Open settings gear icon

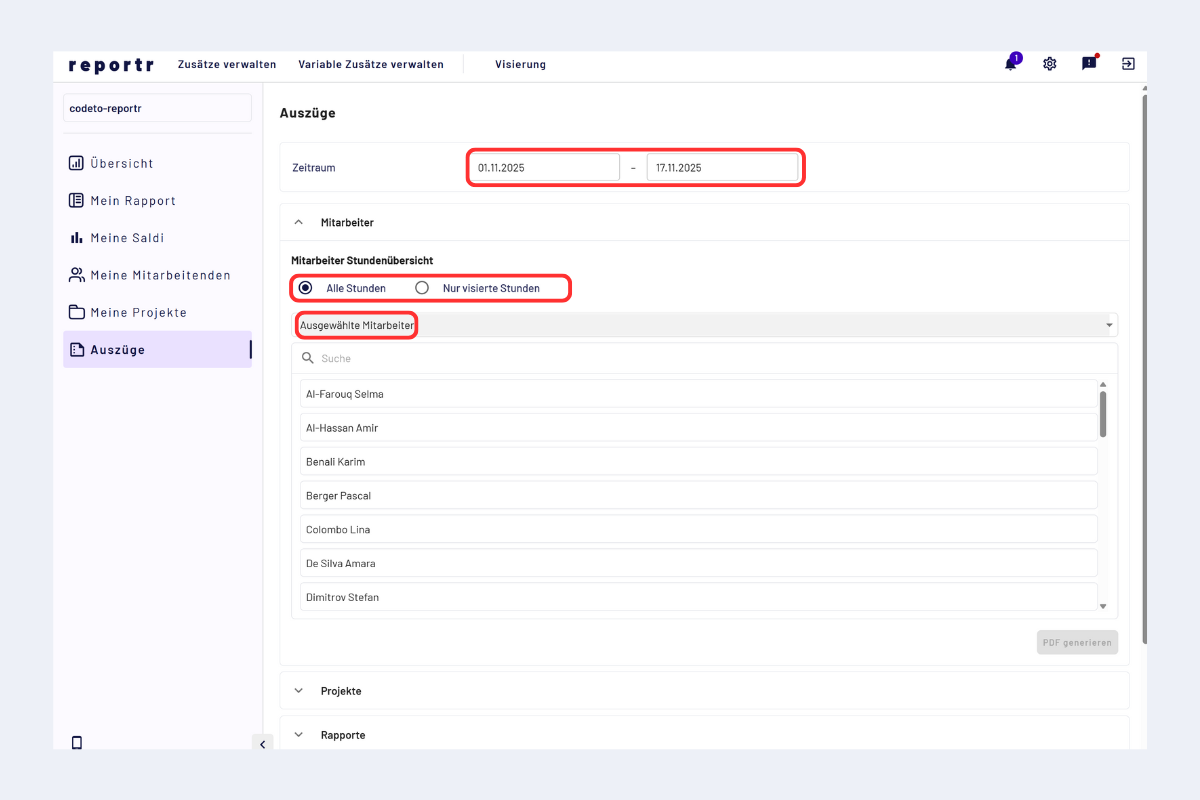point(1049,64)
